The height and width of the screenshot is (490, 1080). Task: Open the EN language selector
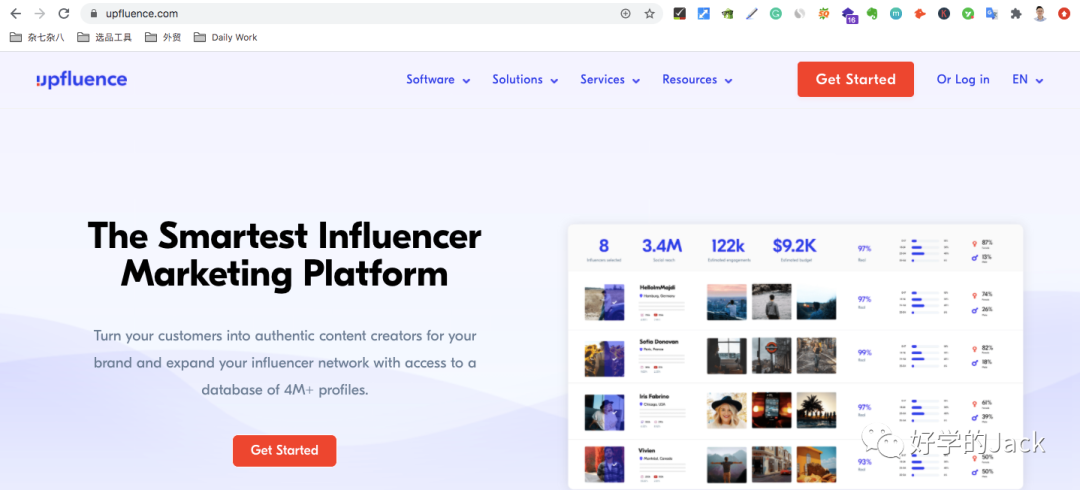(x=1027, y=80)
